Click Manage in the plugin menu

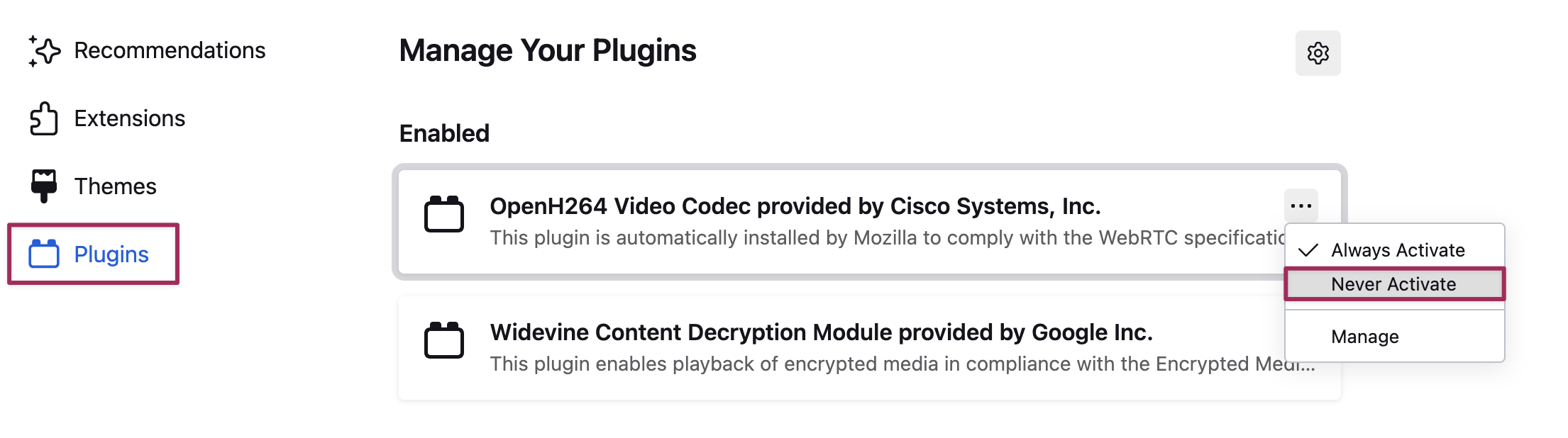pos(1364,337)
